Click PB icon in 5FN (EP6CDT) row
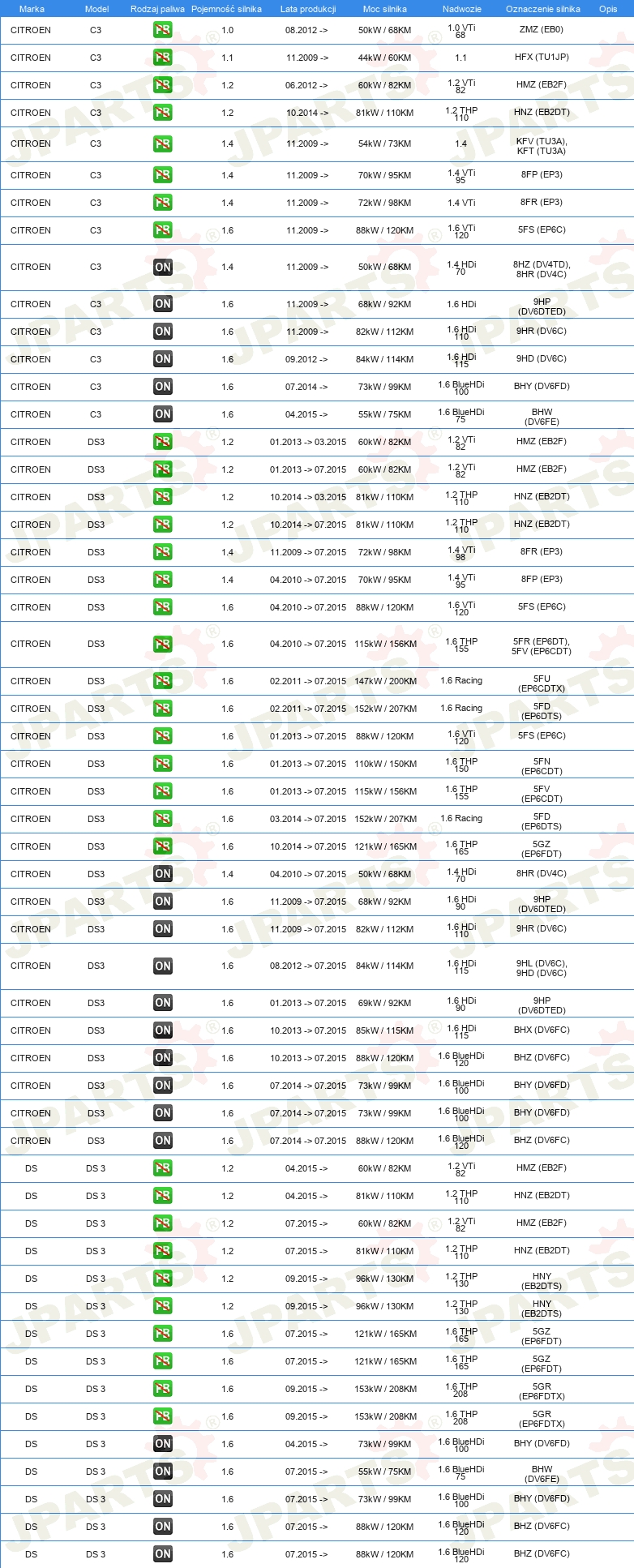The image size is (634, 1568). coord(163,764)
